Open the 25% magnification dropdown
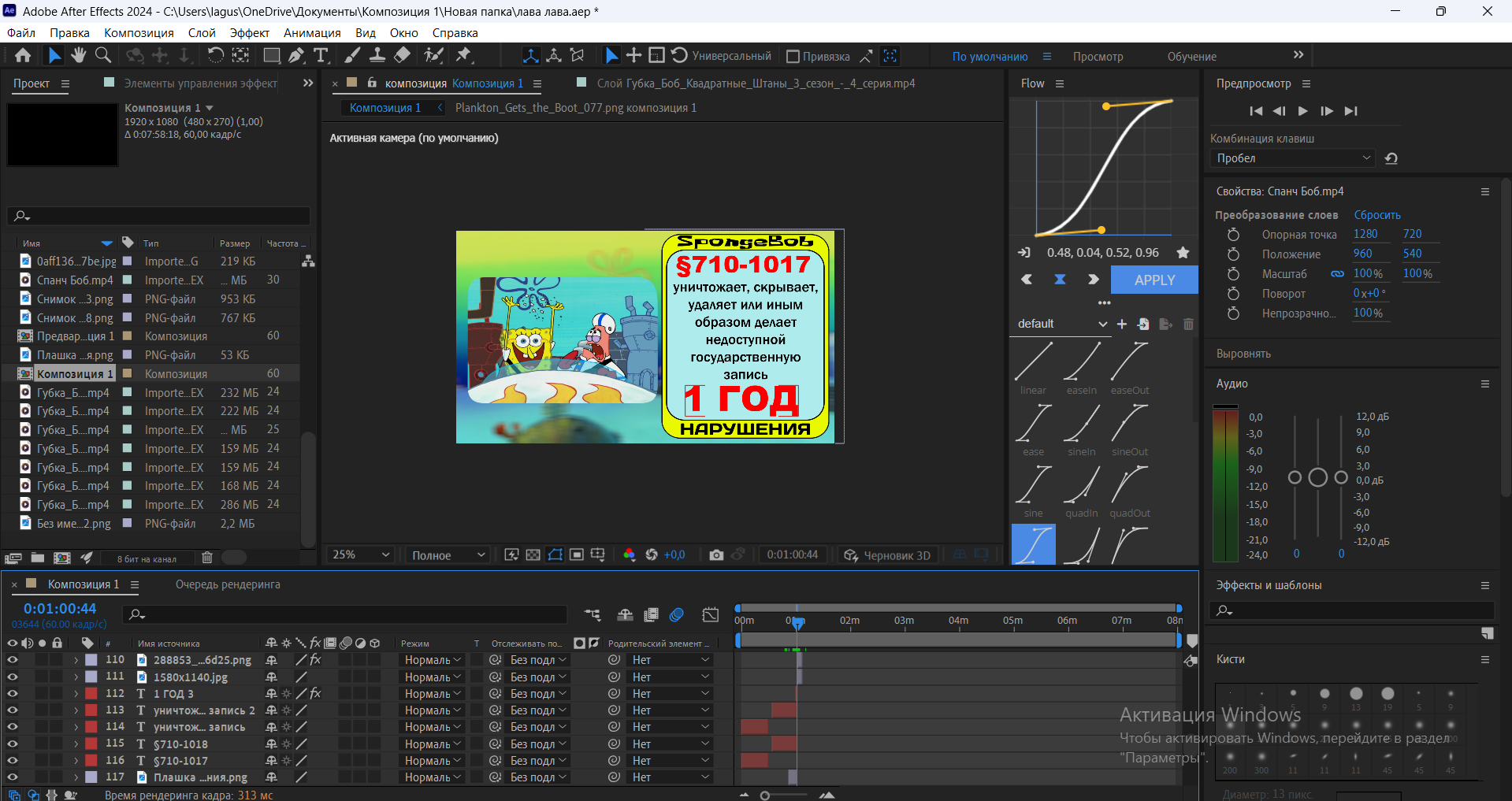The height and width of the screenshot is (801, 1512). click(361, 555)
